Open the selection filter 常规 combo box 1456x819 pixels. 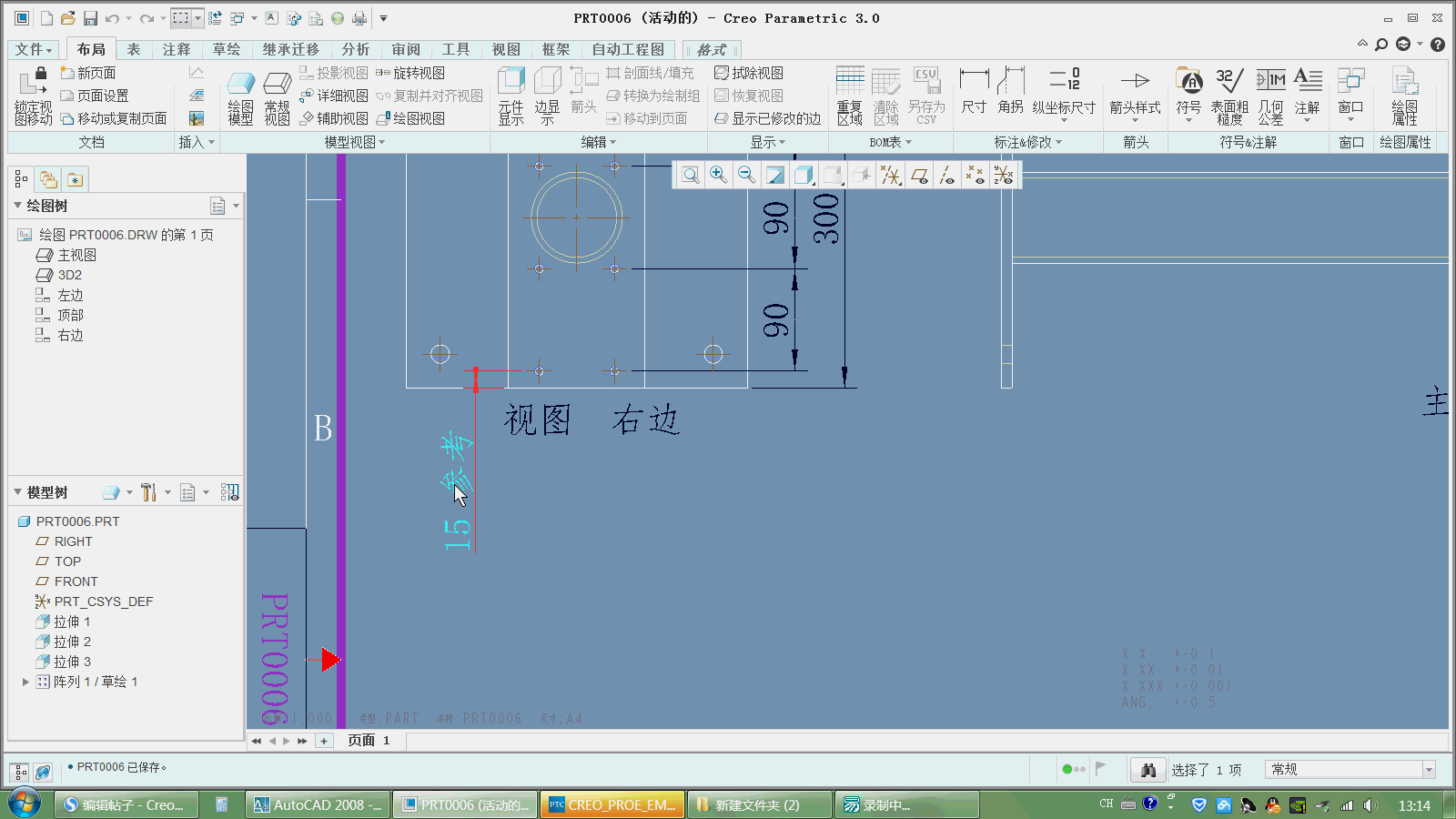1350,770
